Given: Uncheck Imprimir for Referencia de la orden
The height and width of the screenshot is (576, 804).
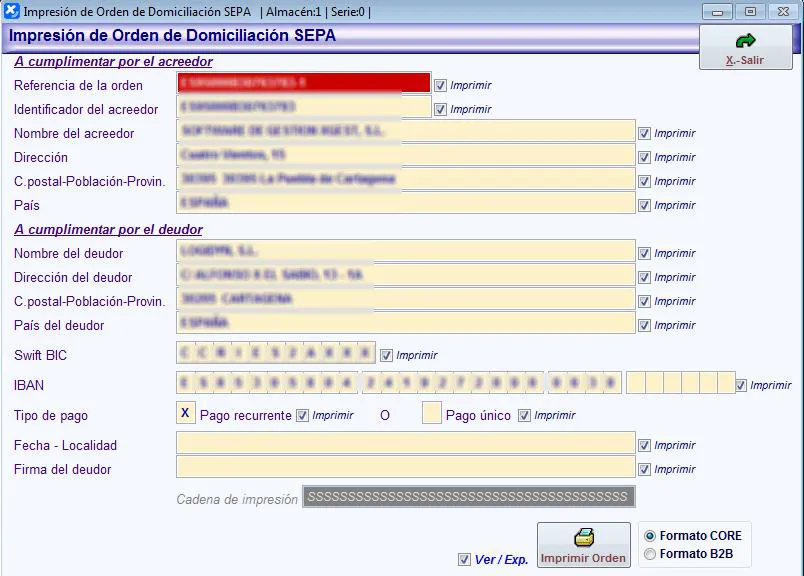Looking at the screenshot, I should [440, 85].
